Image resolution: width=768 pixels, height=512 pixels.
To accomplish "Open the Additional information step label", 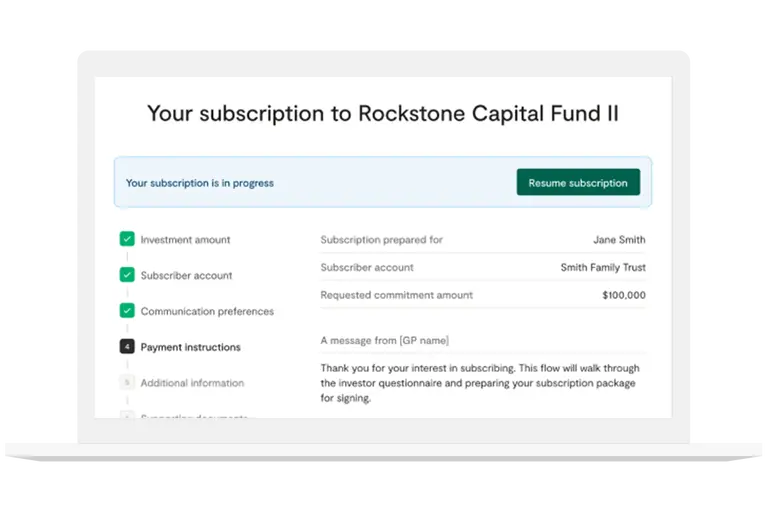I will tap(192, 383).
